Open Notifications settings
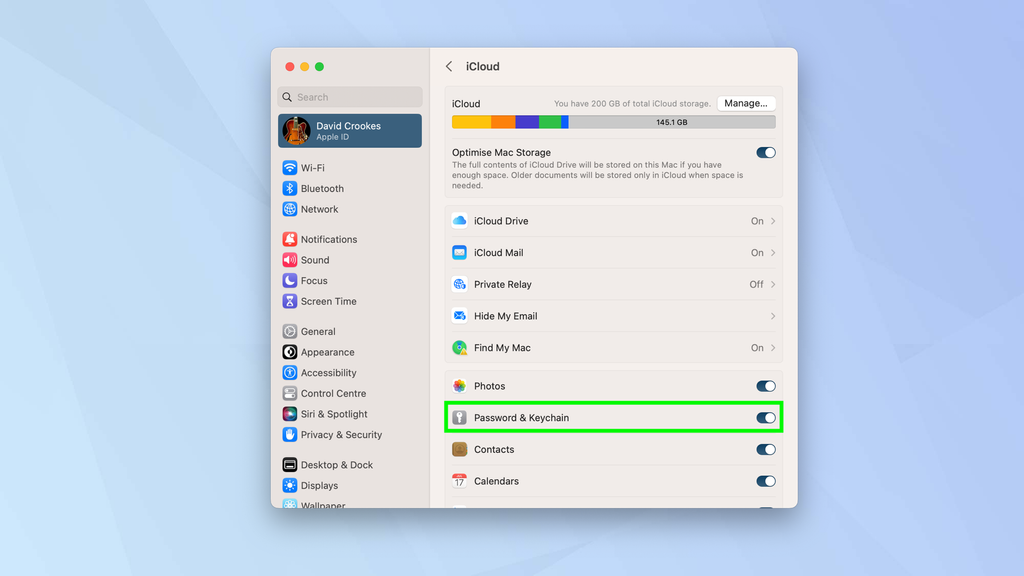 (x=291, y=239)
